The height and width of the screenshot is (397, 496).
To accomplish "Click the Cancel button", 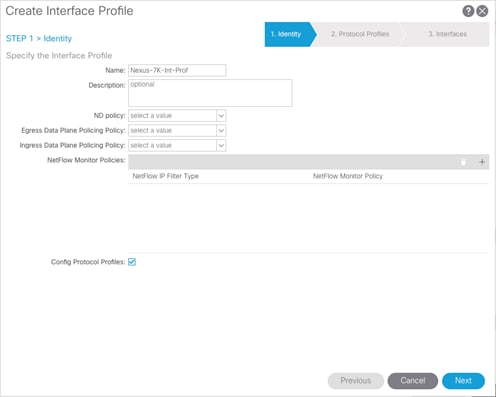I will click(x=413, y=381).
